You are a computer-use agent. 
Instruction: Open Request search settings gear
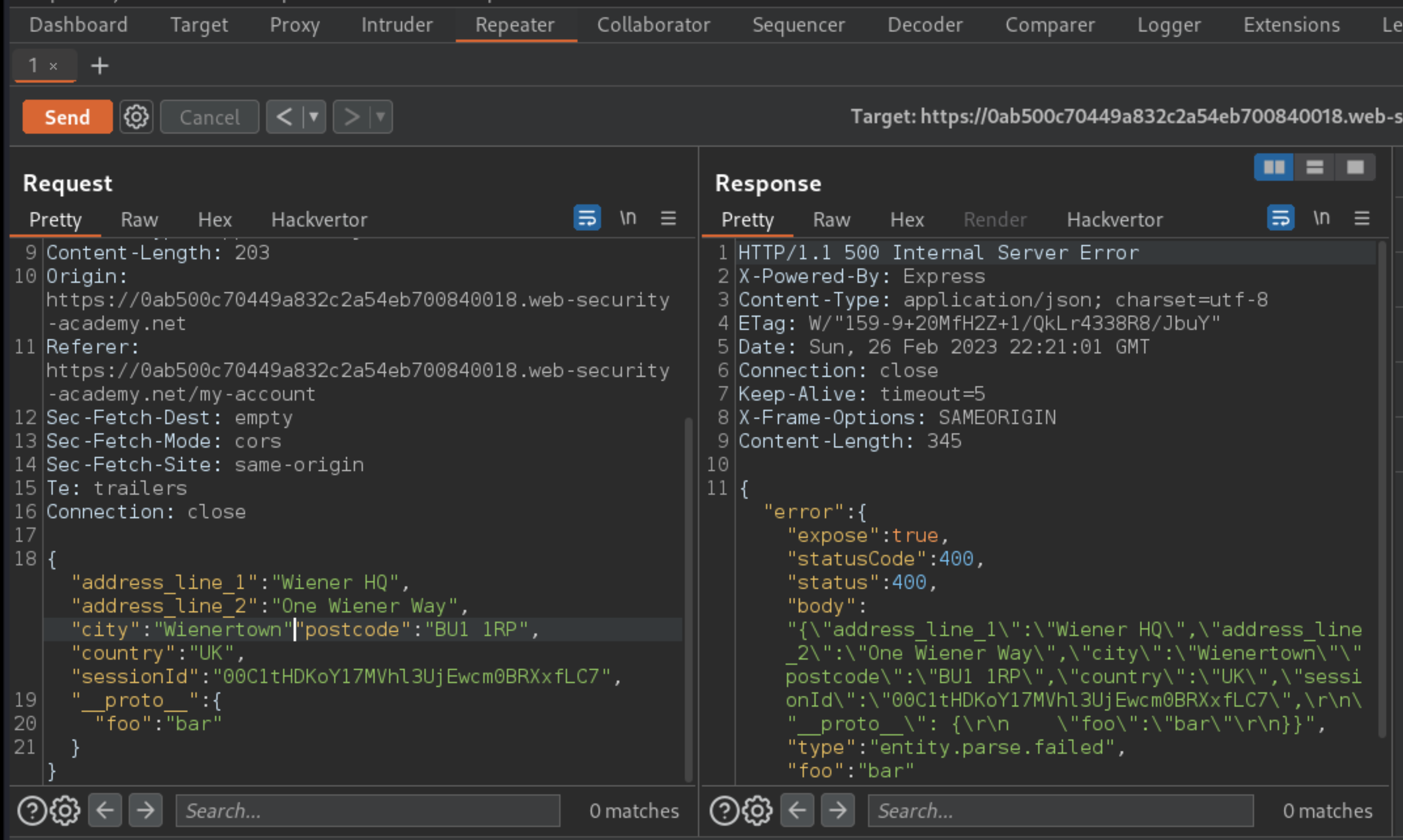(65, 810)
